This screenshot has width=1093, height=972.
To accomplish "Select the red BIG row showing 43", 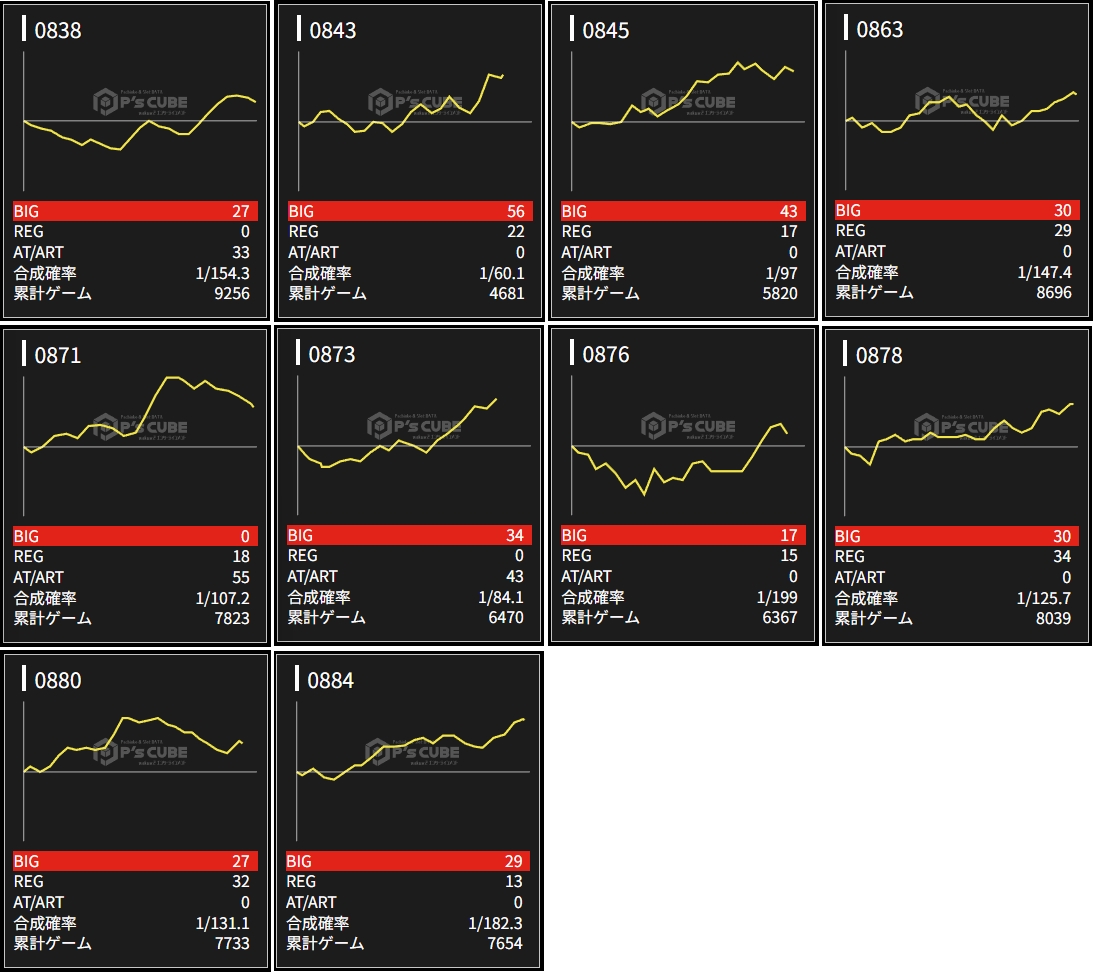I will (x=683, y=211).
